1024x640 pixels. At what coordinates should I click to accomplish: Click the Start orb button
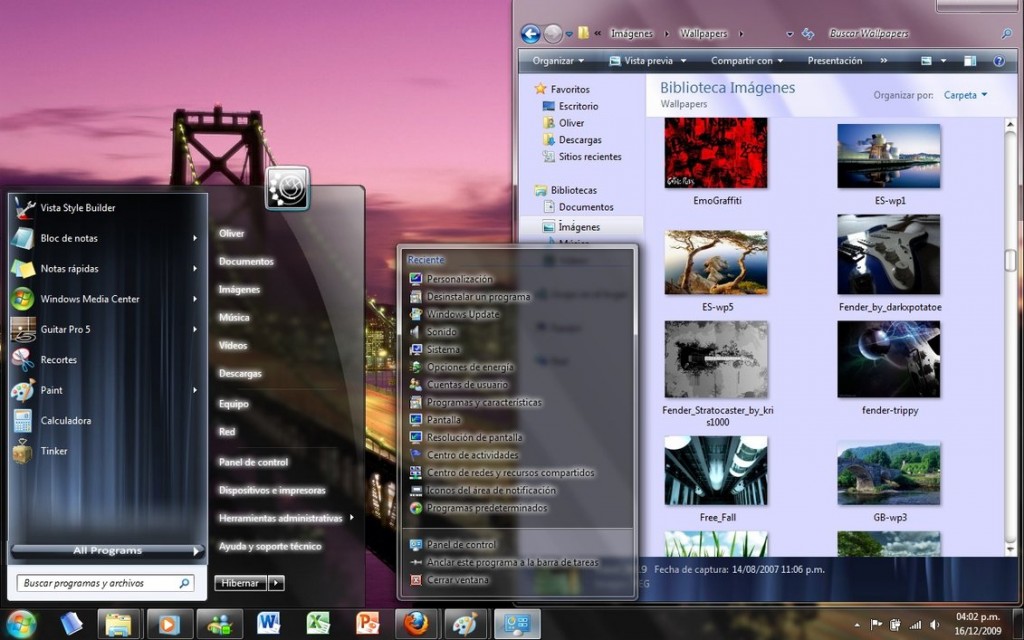coord(20,624)
